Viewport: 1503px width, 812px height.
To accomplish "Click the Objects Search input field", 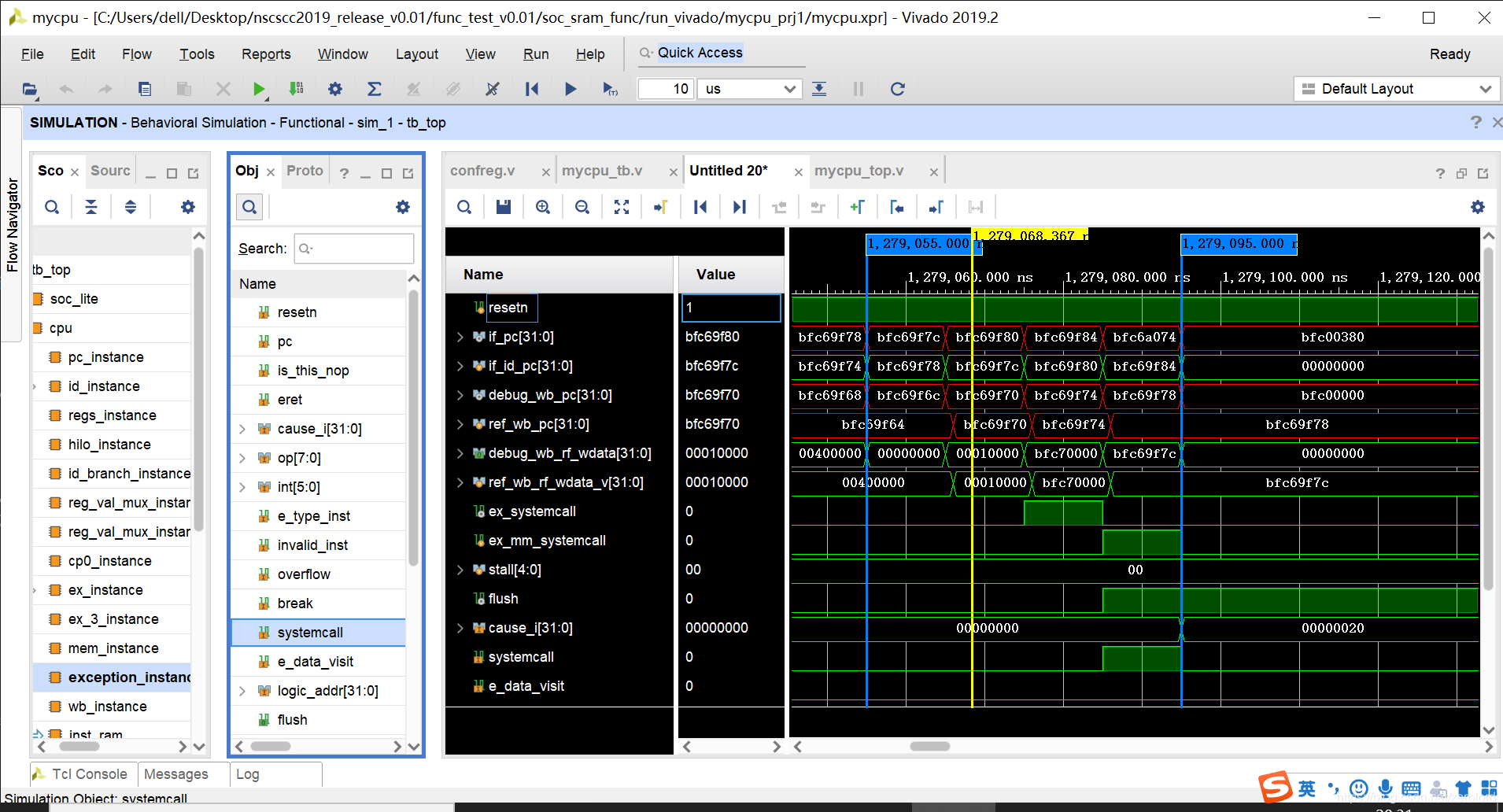I will click(354, 249).
